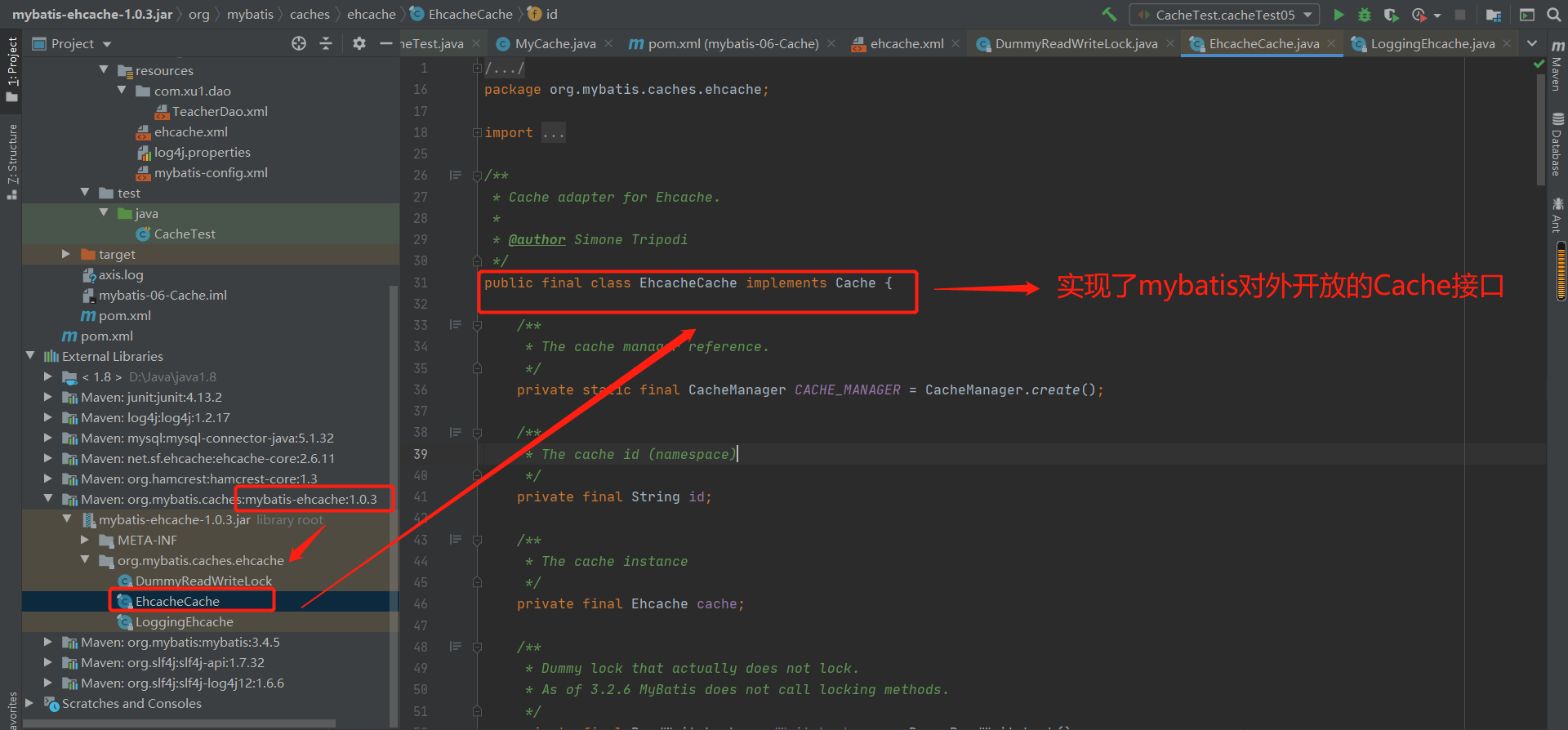Click the Build project hammer icon

(1109, 14)
